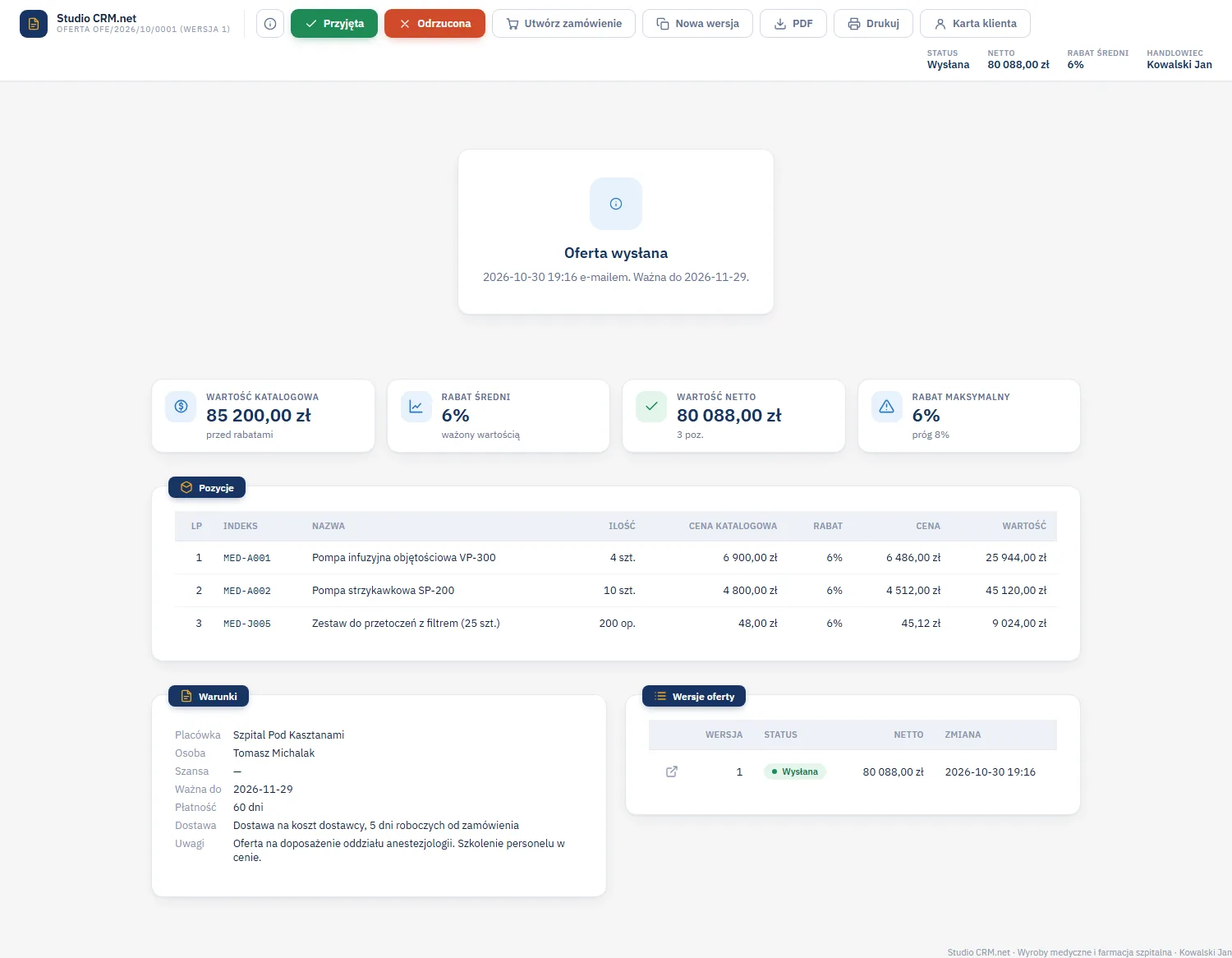Click the version date 2026-10-30 19:16
The width and height of the screenshot is (1232, 958).
pyautogui.click(x=991, y=772)
